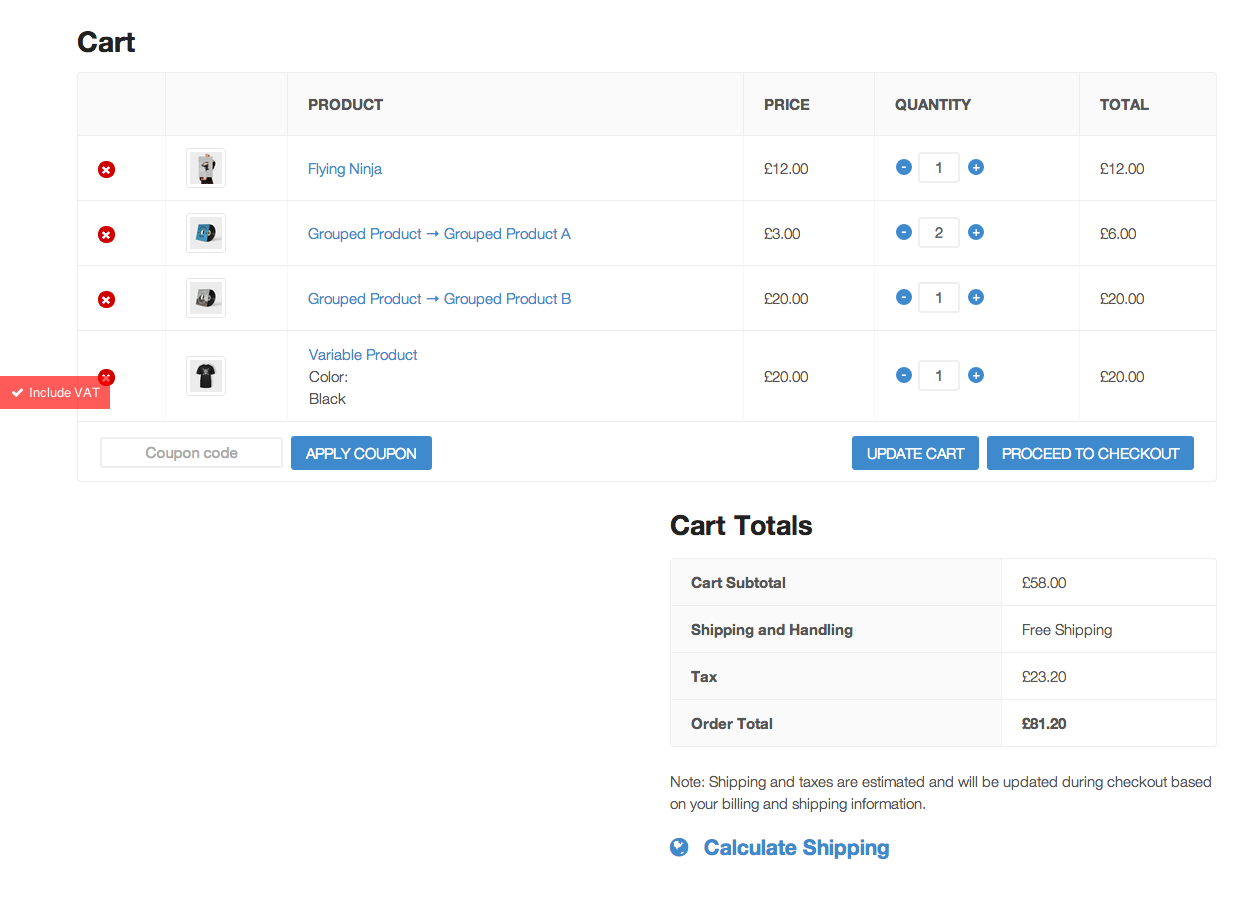Increase Variable Product quantity with plus
Viewport: 1257px width, 897px height.
[976, 376]
